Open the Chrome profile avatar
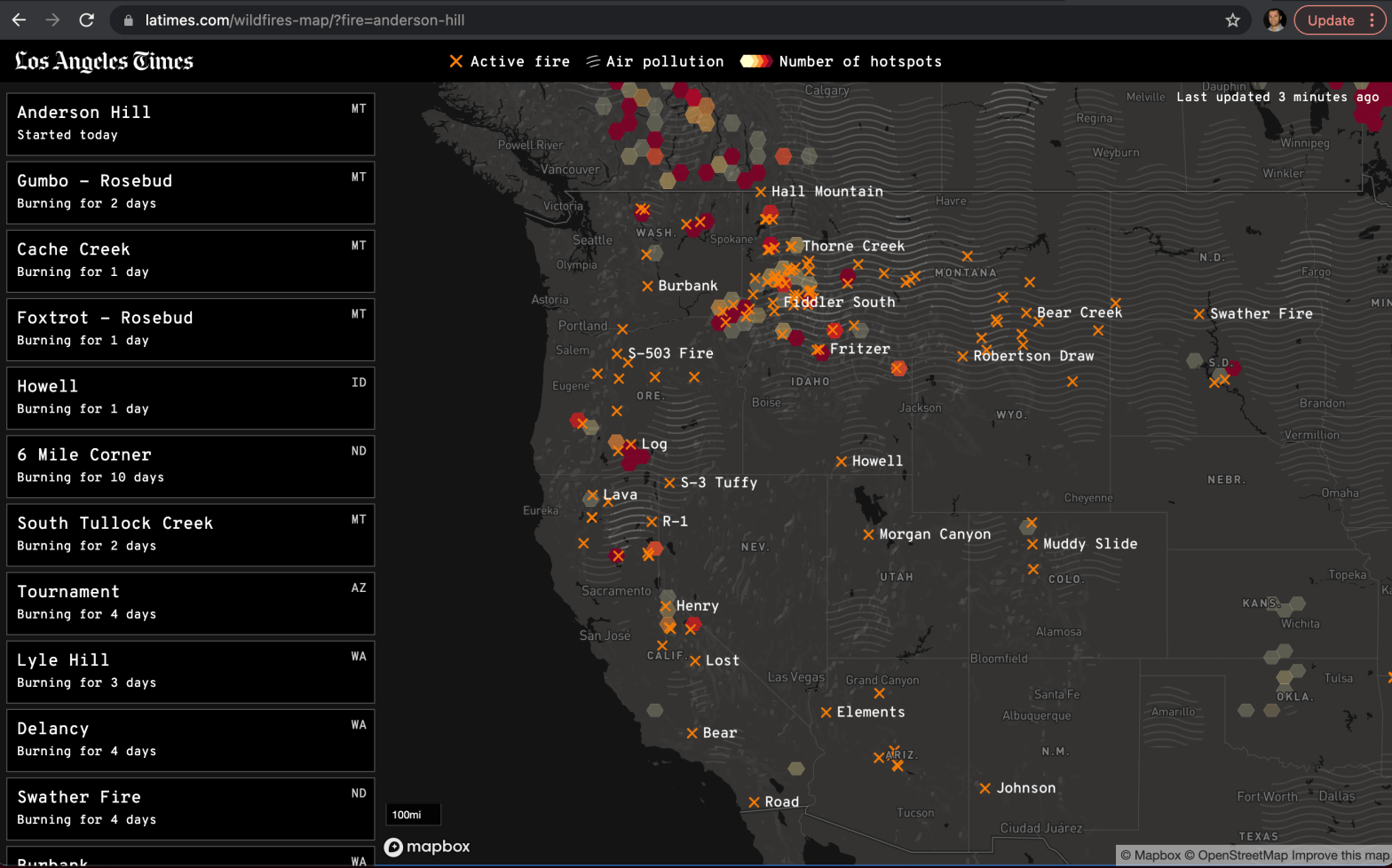This screenshot has width=1392, height=868. pos(1274,20)
